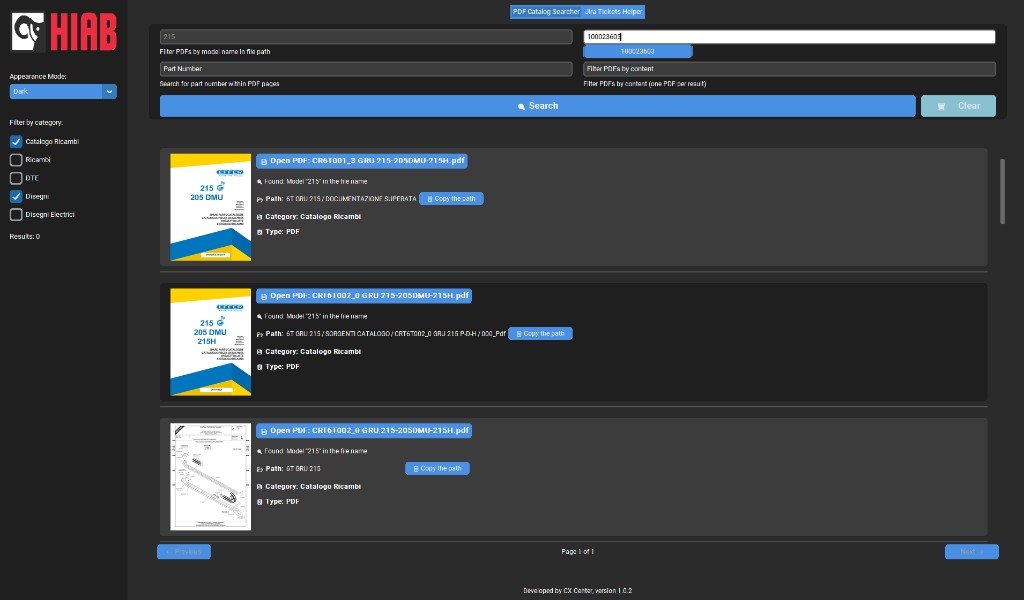Toggle the Catalogo Ricambi checkbox
1024x600 pixels.
(16, 142)
